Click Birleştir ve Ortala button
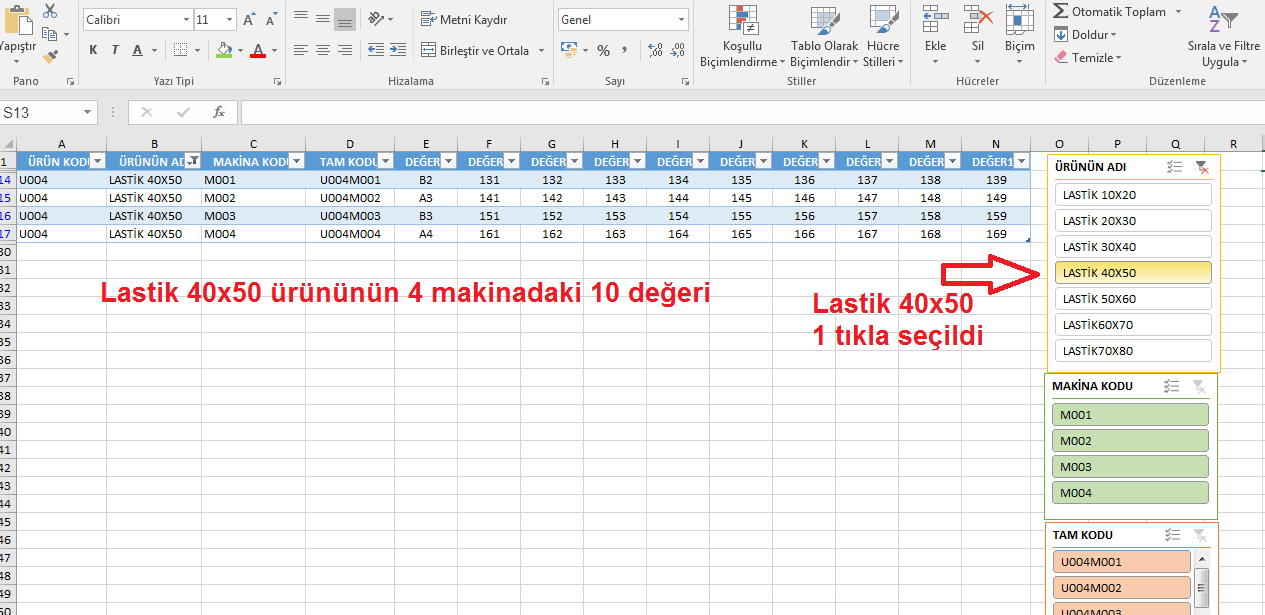This screenshot has width=1265, height=615. [476, 50]
